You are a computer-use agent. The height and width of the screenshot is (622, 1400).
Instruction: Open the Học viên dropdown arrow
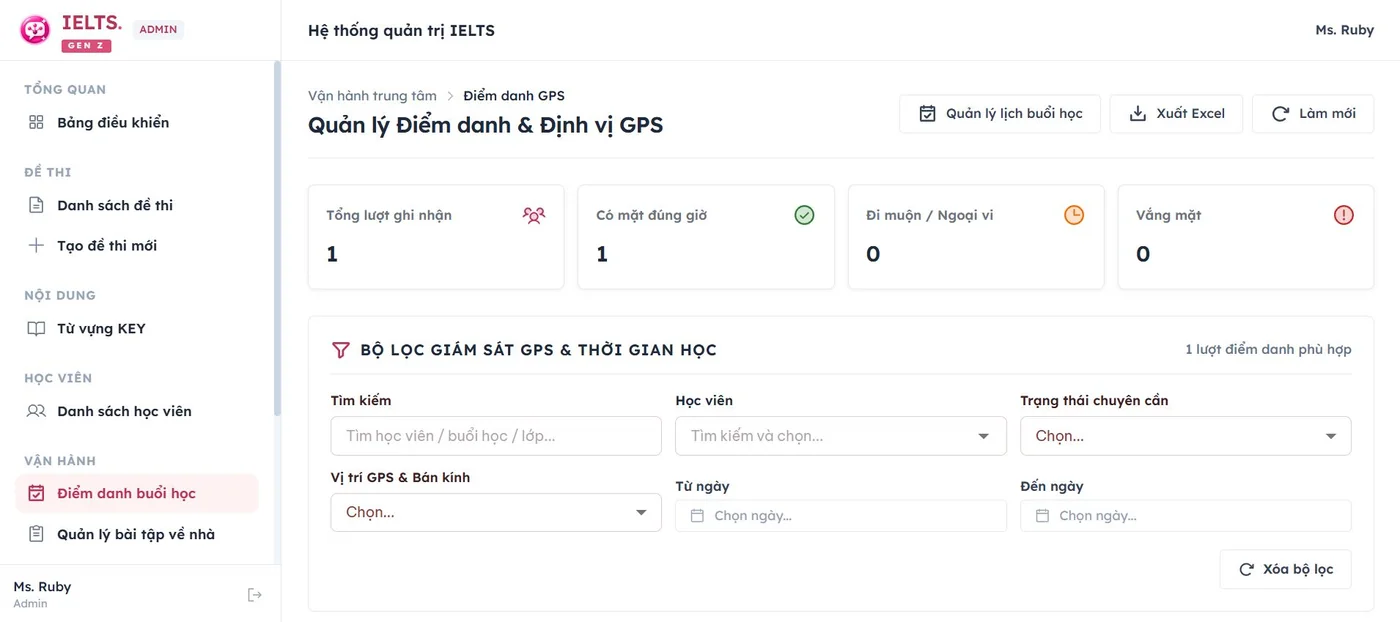tap(985, 436)
